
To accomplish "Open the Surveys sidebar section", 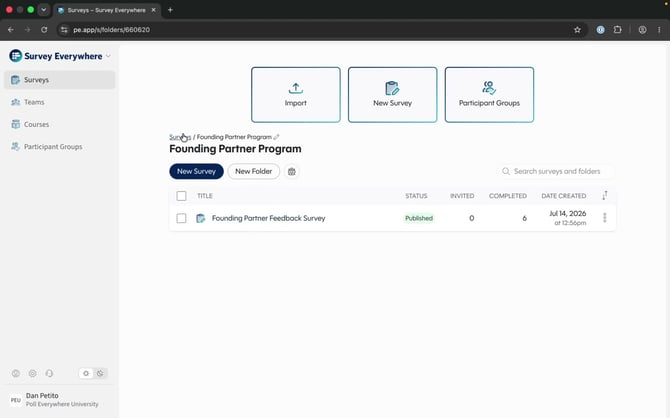I will 59,80.
